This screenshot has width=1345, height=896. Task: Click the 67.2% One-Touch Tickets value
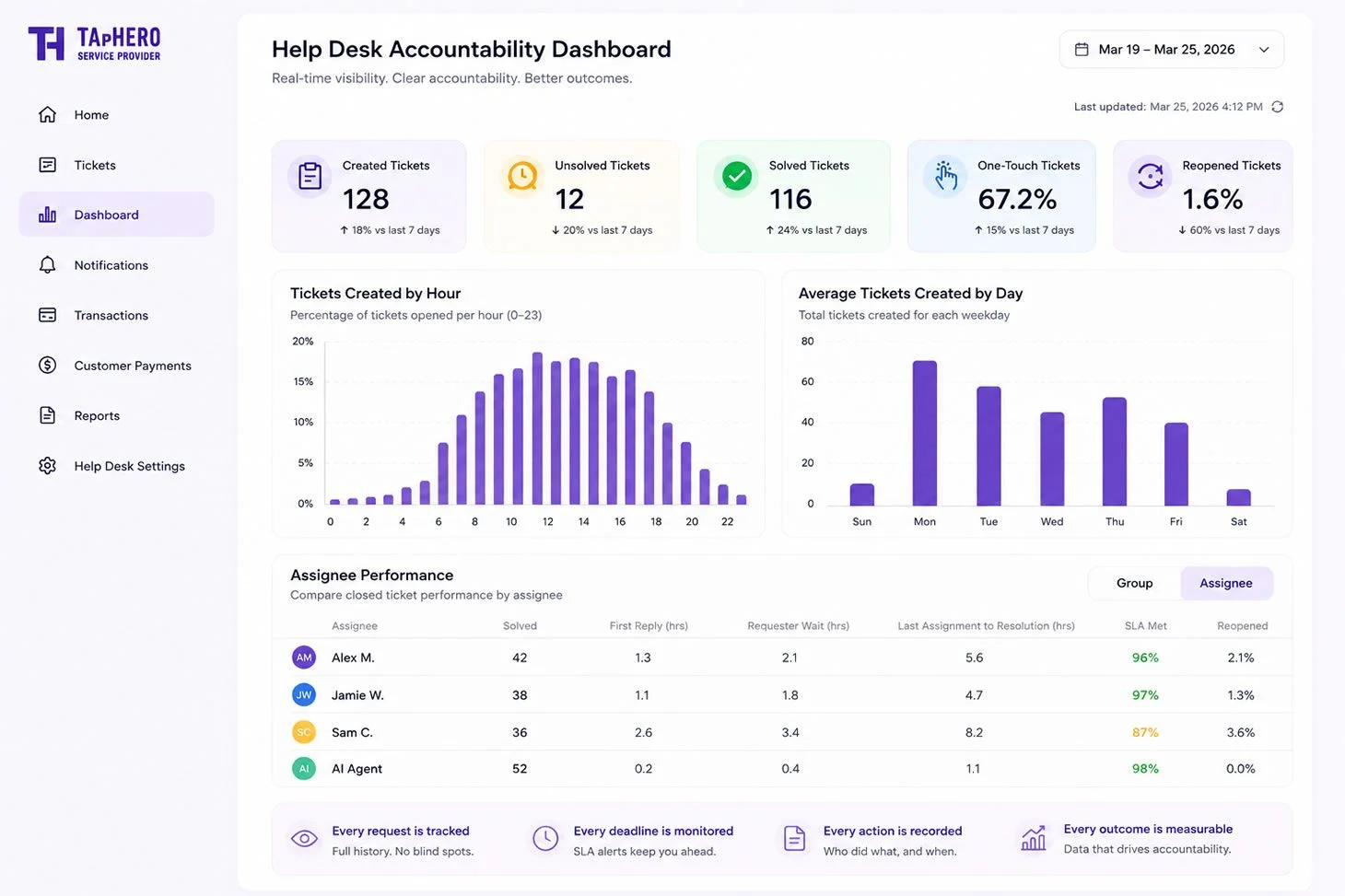click(1017, 199)
